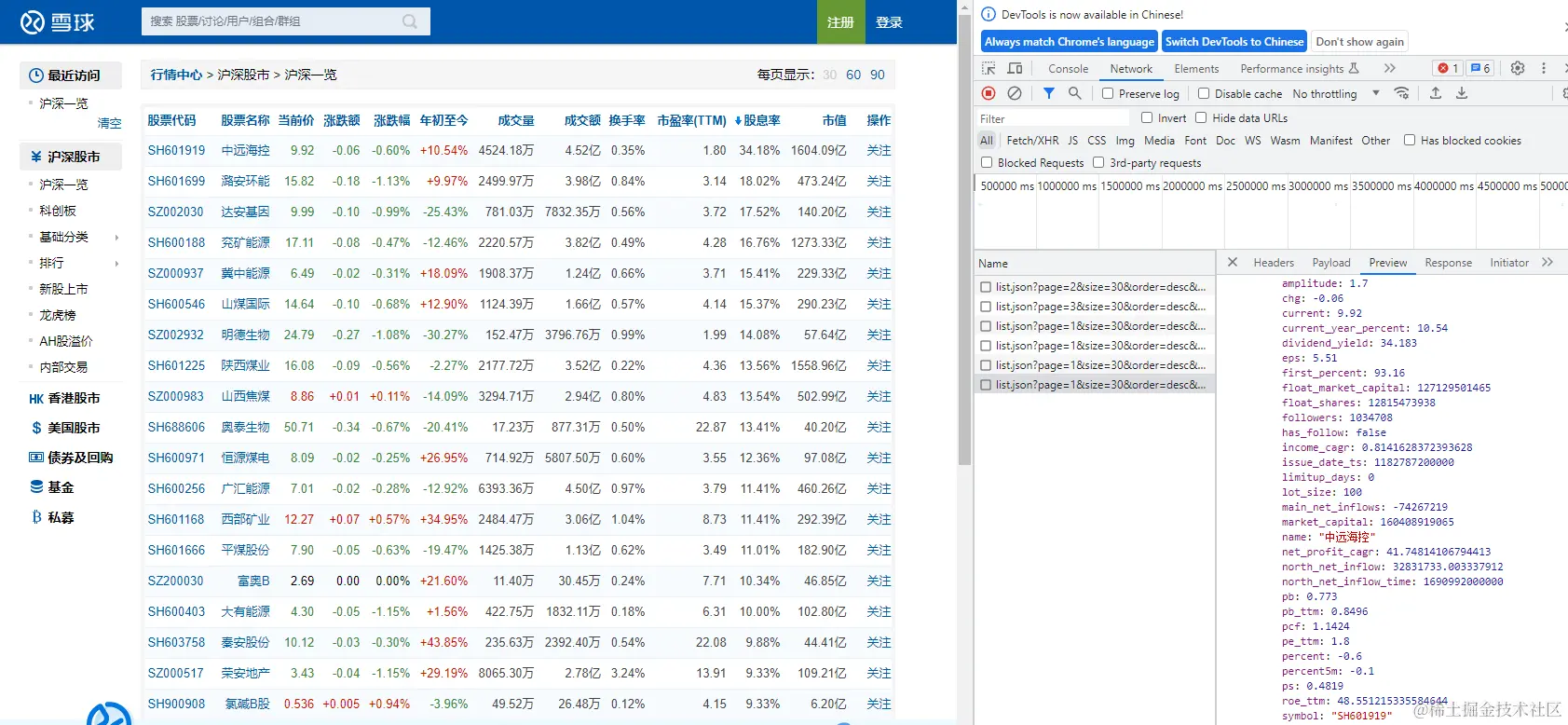The image size is (1568, 725).
Task: Click the dollar icon for 美国股市
Action: (36, 428)
